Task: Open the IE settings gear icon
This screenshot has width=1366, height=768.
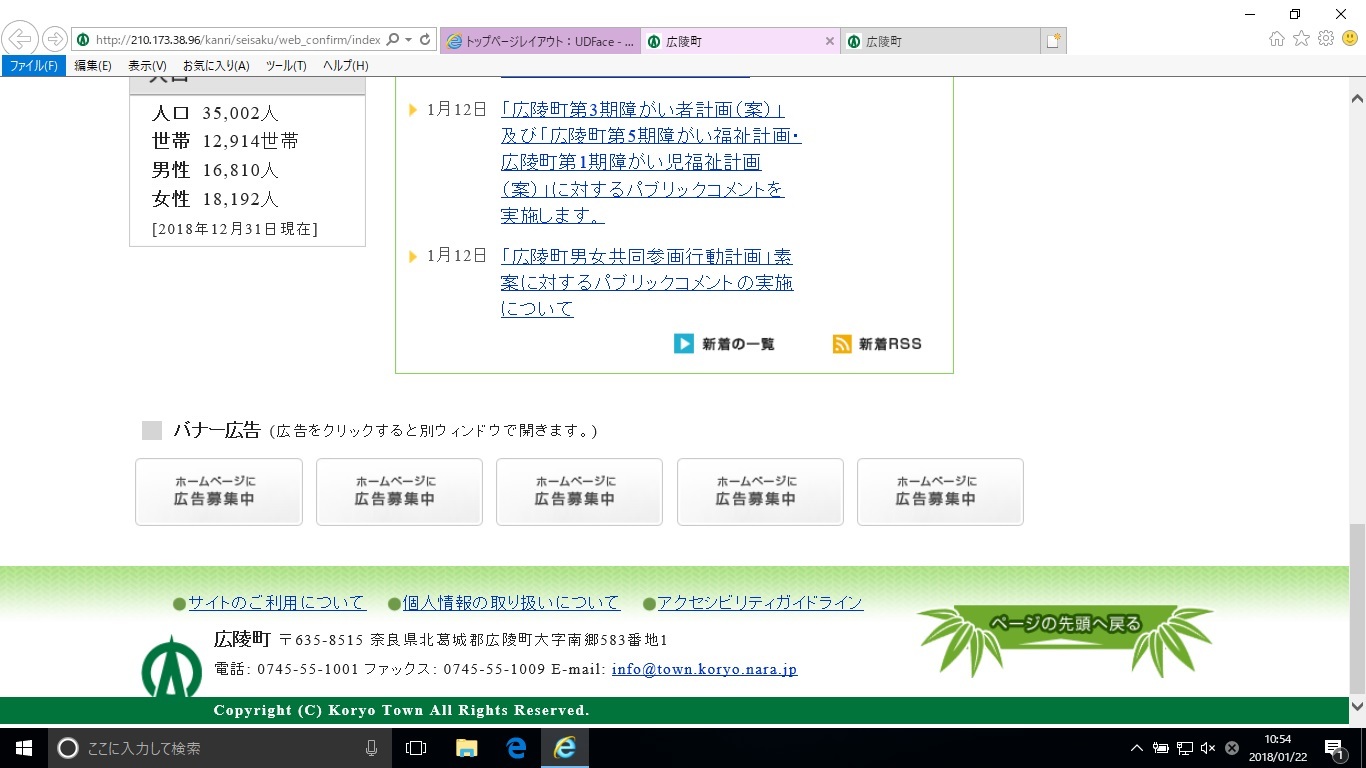Action: tap(1326, 39)
